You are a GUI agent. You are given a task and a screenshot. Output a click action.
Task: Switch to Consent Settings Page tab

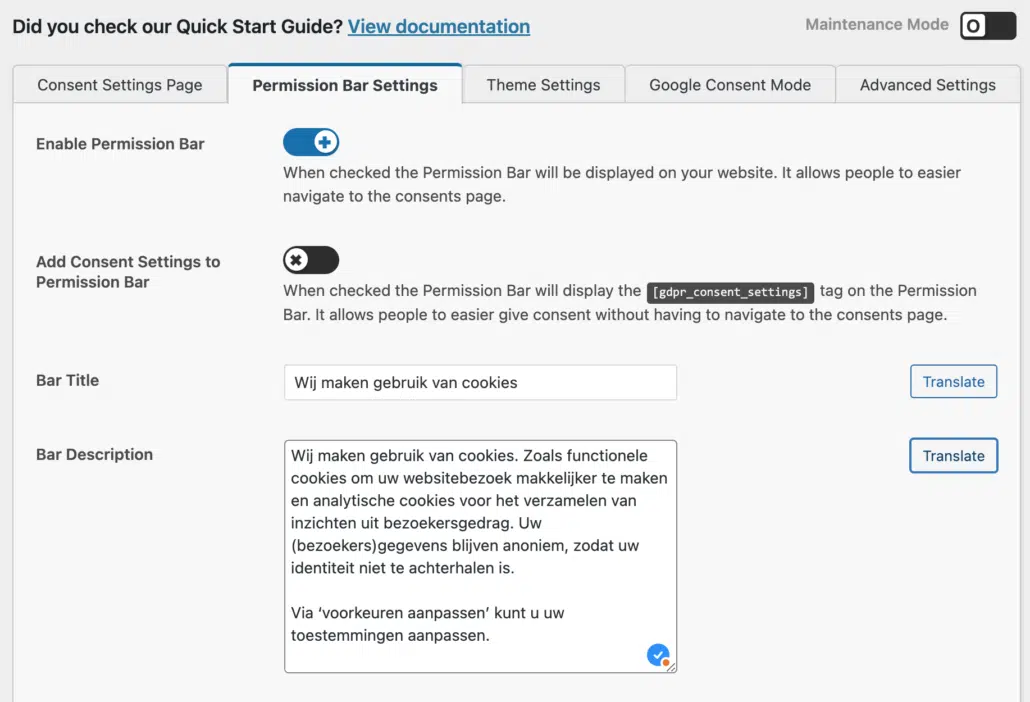click(120, 85)
